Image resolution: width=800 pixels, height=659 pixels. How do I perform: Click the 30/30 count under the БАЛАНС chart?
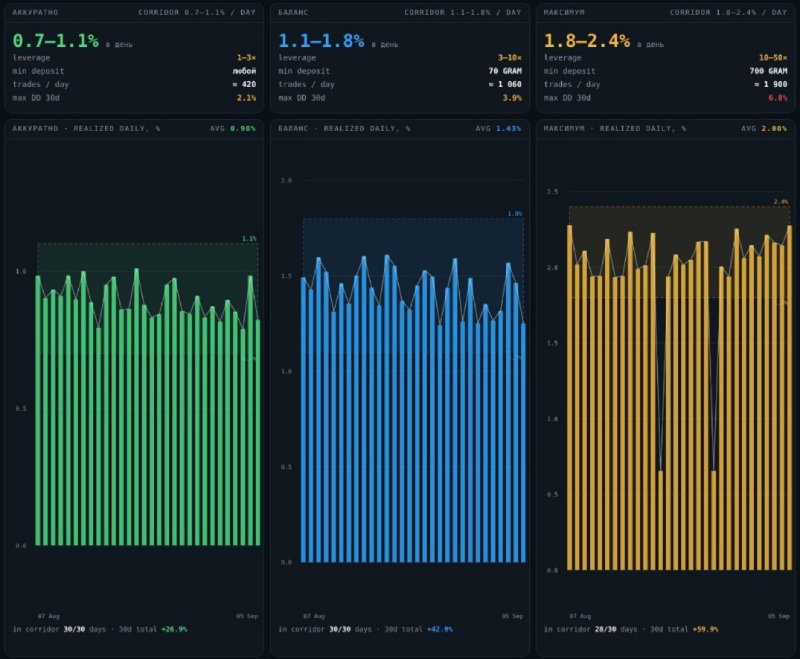(340, 629)
